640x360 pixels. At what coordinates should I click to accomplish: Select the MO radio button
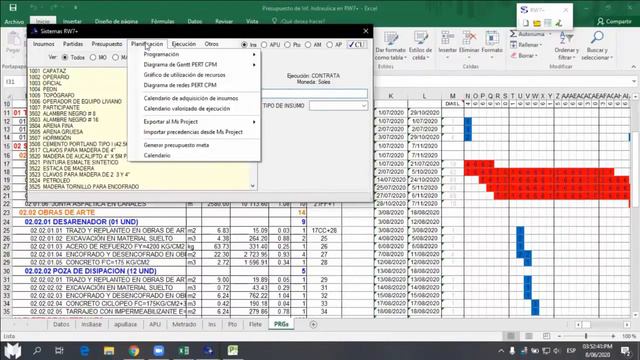(93, 58)
